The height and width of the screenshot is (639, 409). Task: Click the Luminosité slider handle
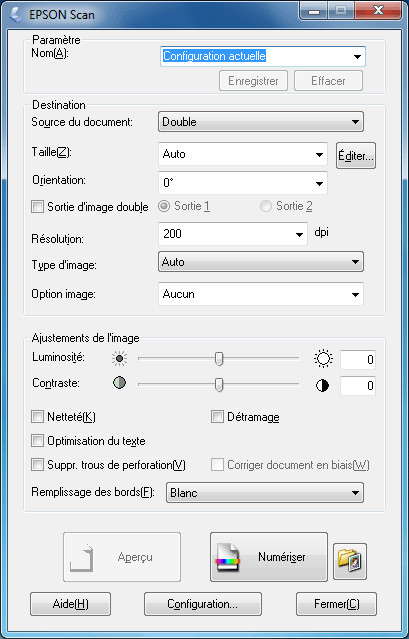(x=219, y=359)
